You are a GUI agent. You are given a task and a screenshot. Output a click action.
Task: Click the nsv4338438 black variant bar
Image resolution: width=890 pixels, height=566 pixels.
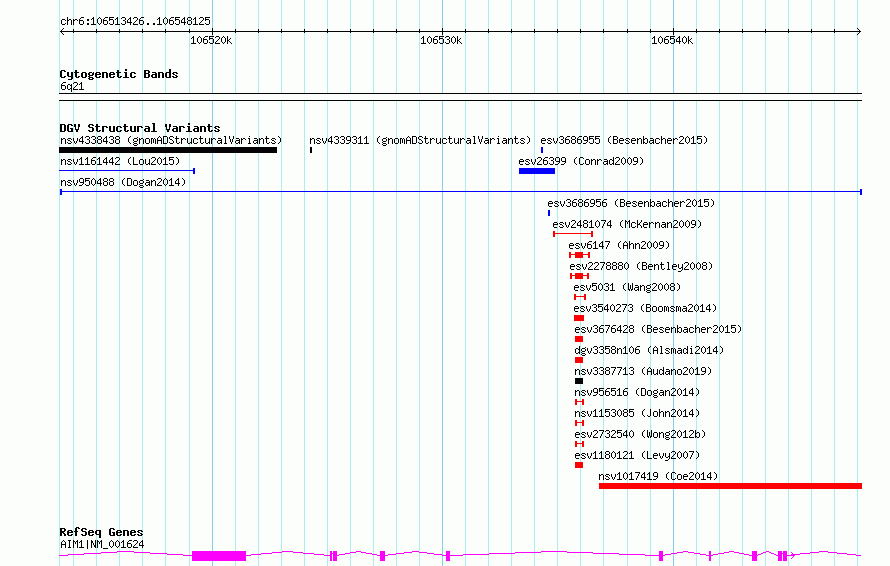pos(168,150)
